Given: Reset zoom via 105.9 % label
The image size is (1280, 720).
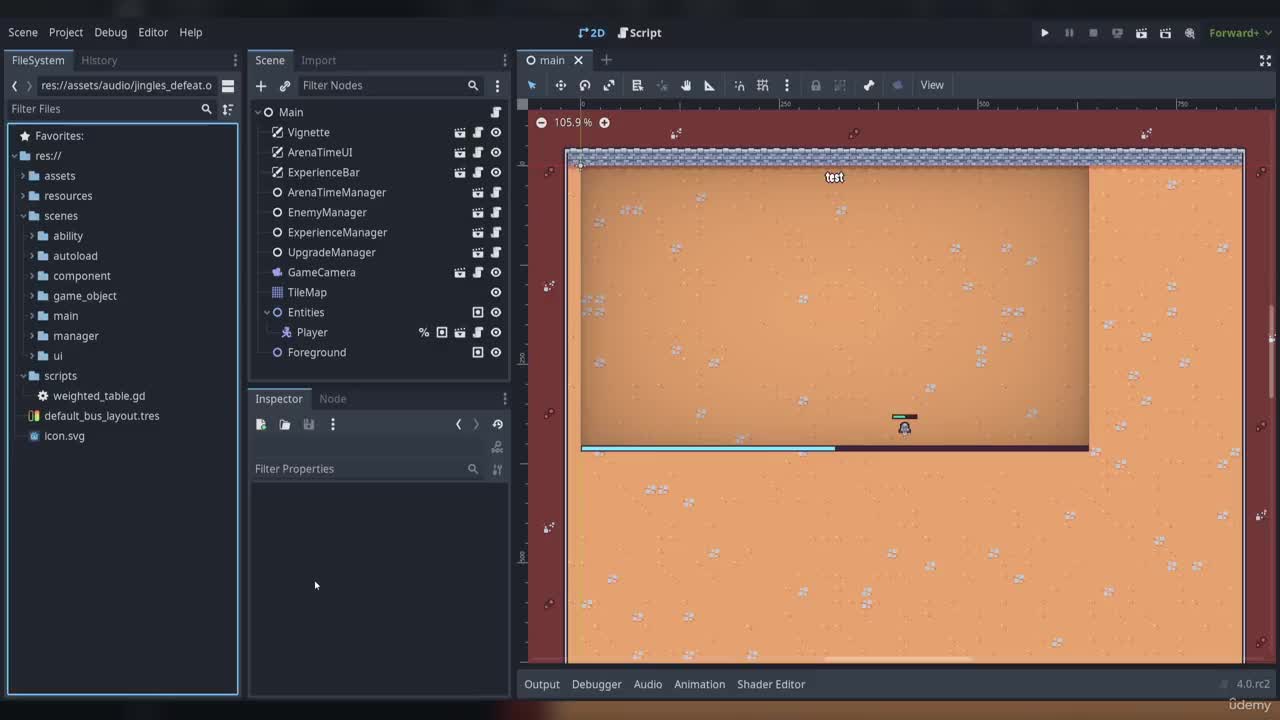Looking at the screenshot, I should [x=573, y=122].
